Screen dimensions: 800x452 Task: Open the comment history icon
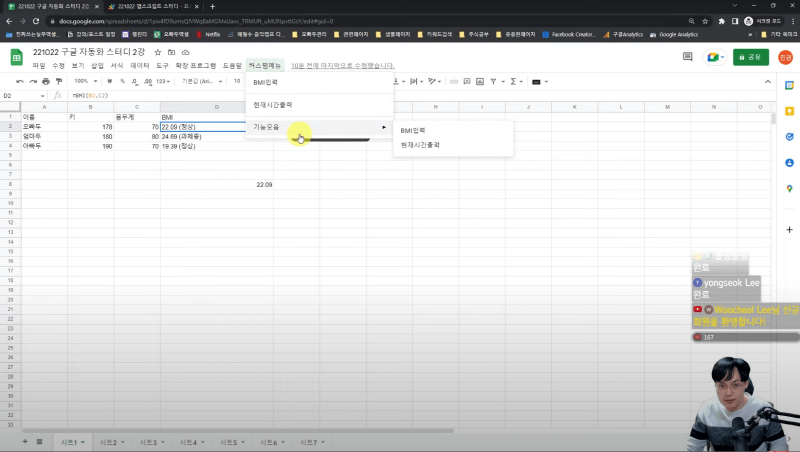(x=688, y=57)
